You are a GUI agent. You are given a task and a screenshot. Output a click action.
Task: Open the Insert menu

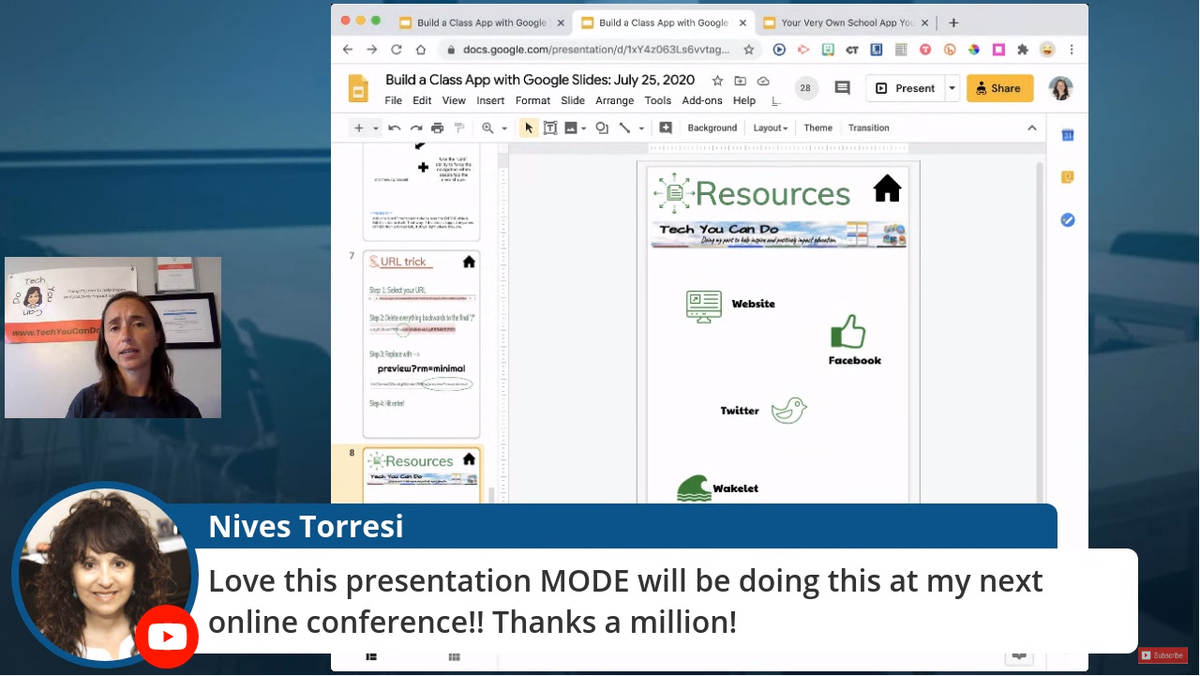click(x=490, y=101)
